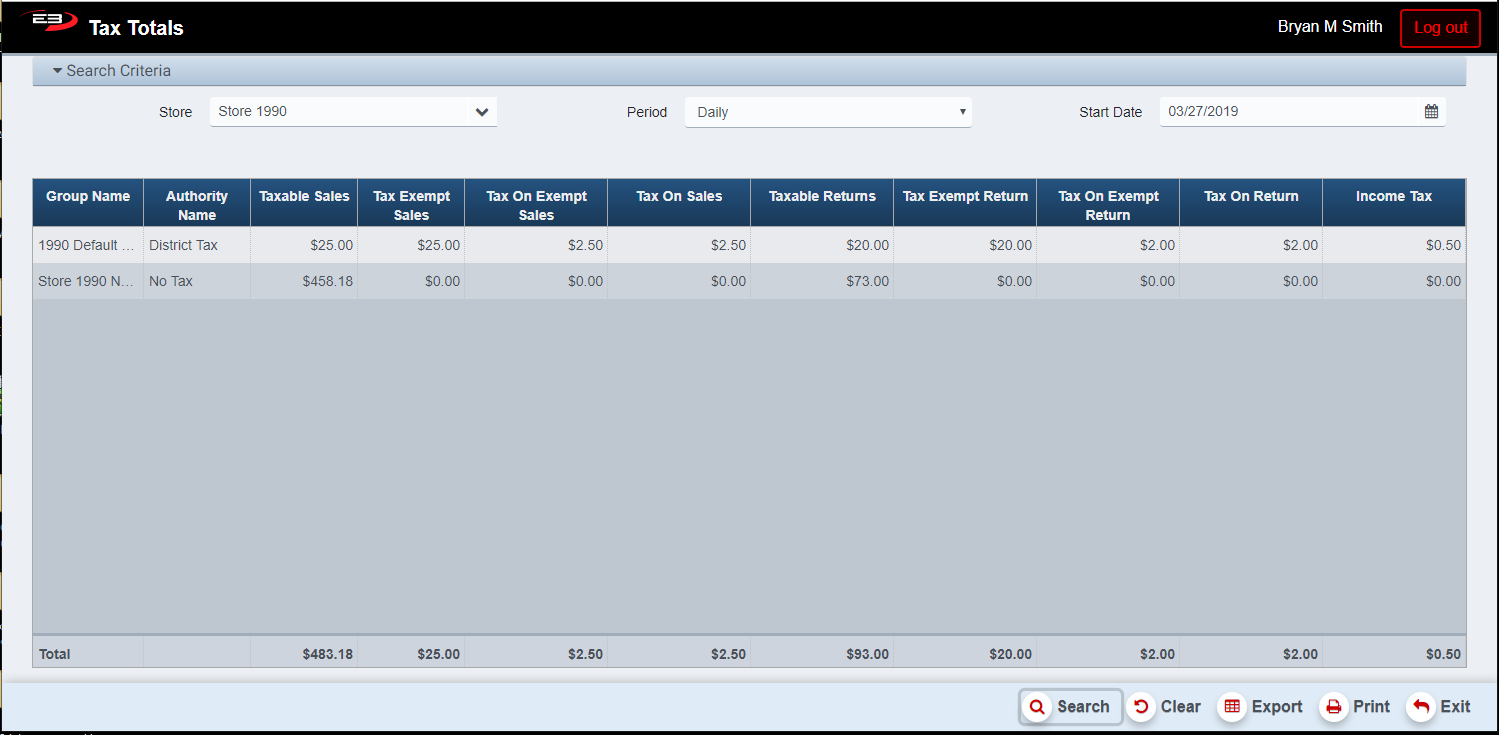1499x735 pixels.
Task: Open the Period dropdown
Action: click(827, 112)
